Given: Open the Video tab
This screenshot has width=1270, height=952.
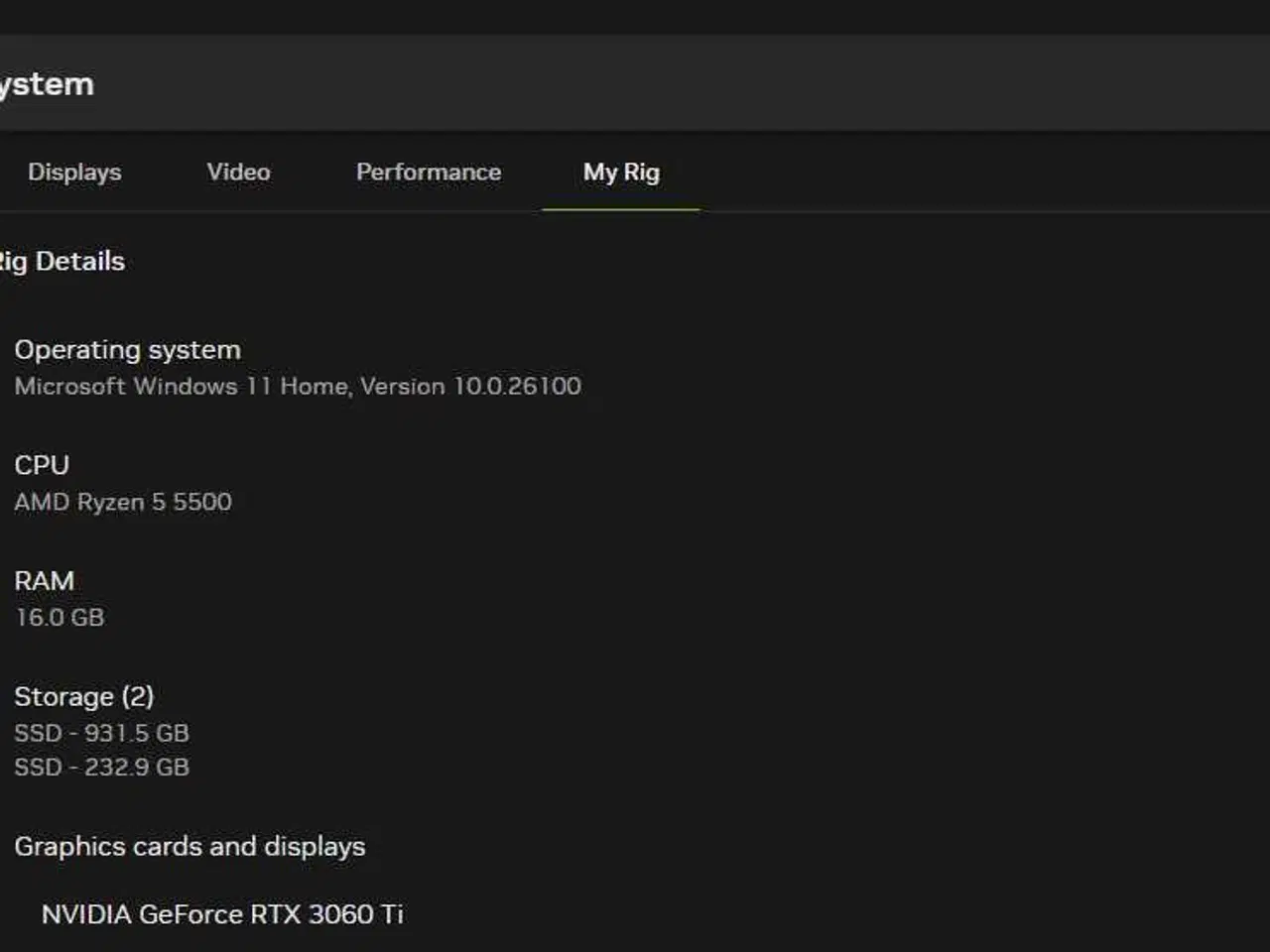Looking at the screenshot, I should pos(238,172).
